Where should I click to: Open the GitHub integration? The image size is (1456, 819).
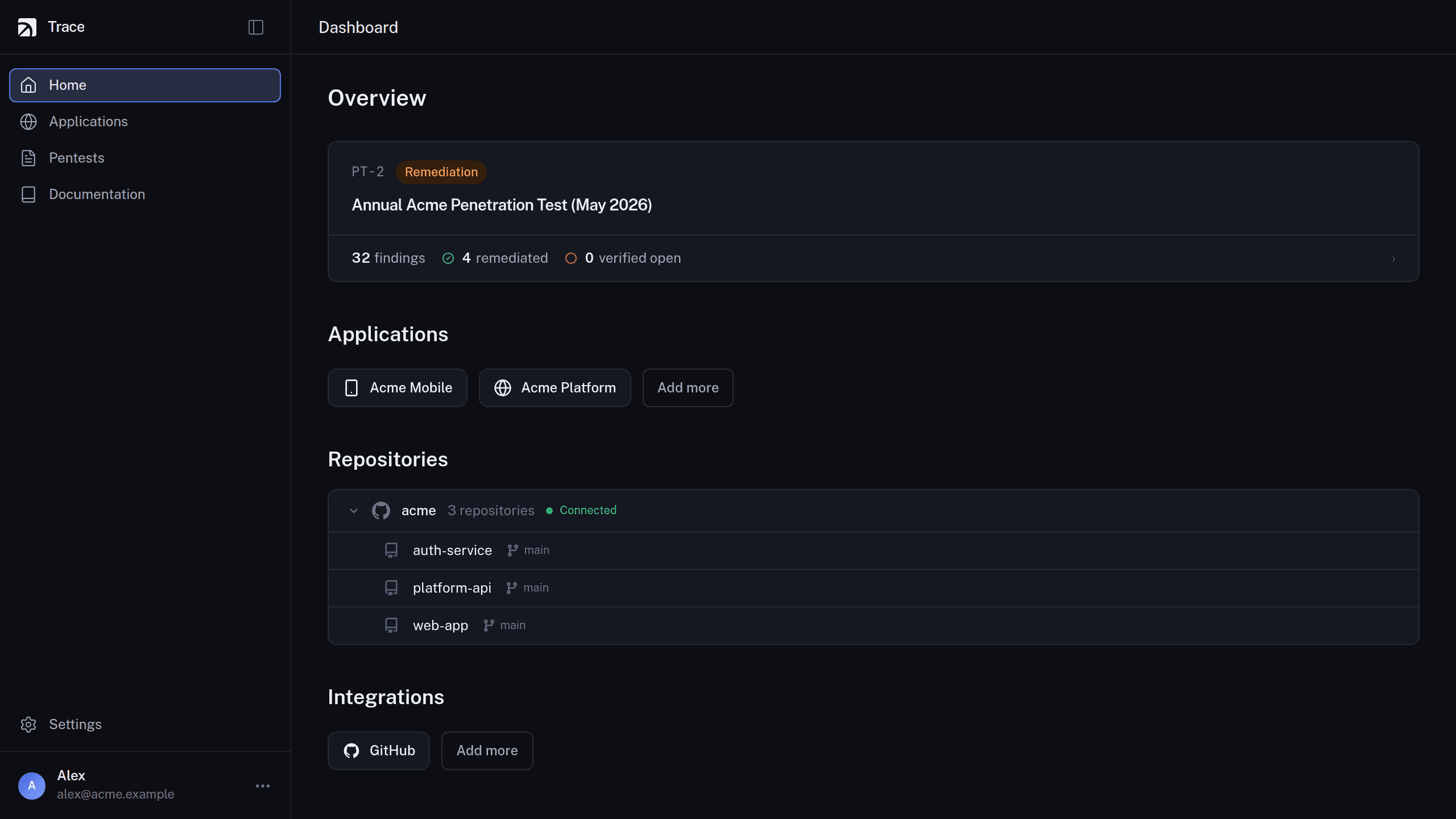coord(379,751)
